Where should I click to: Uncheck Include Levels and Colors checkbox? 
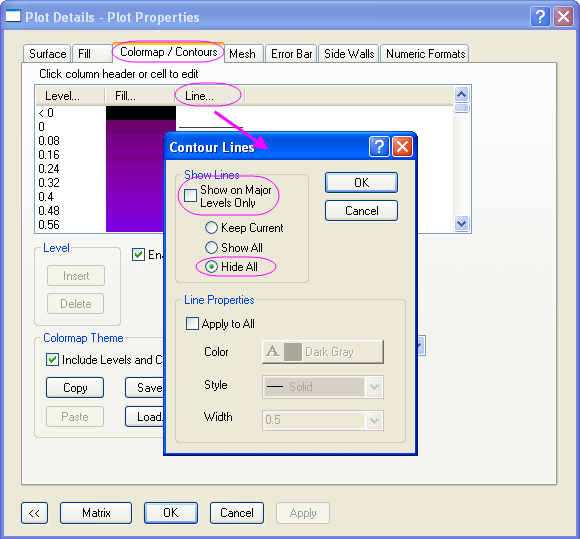tap(52, 359)
